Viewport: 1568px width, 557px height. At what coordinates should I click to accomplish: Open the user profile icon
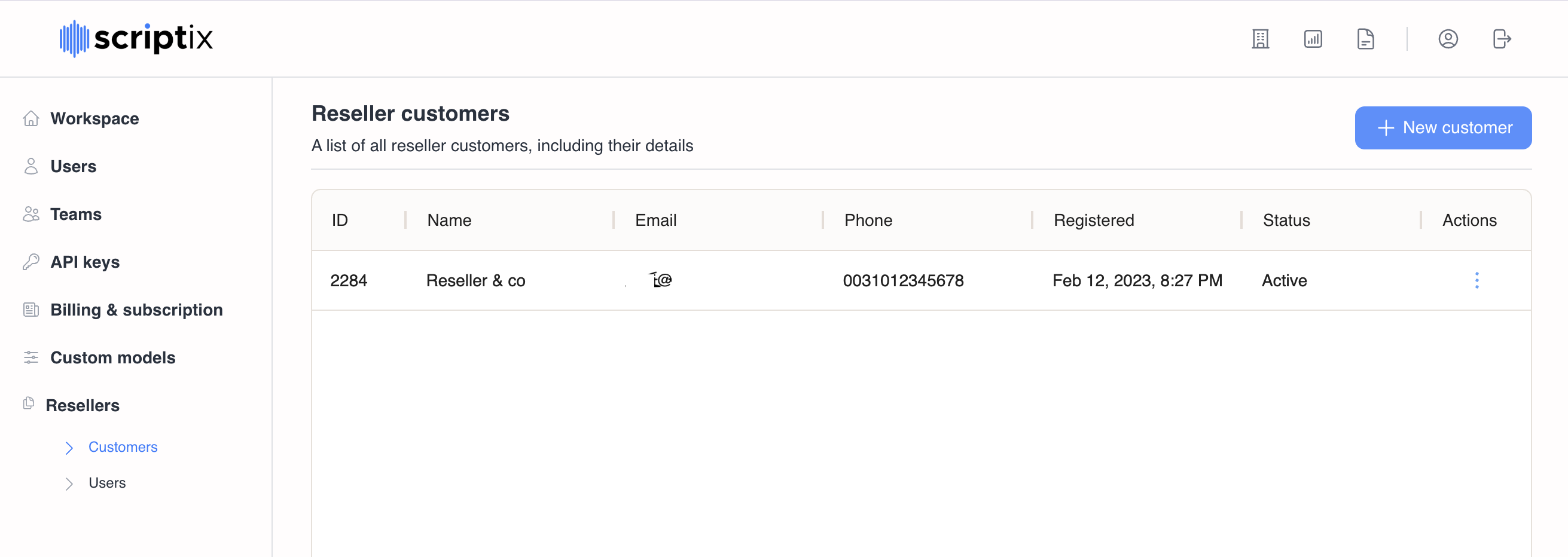1447,39
